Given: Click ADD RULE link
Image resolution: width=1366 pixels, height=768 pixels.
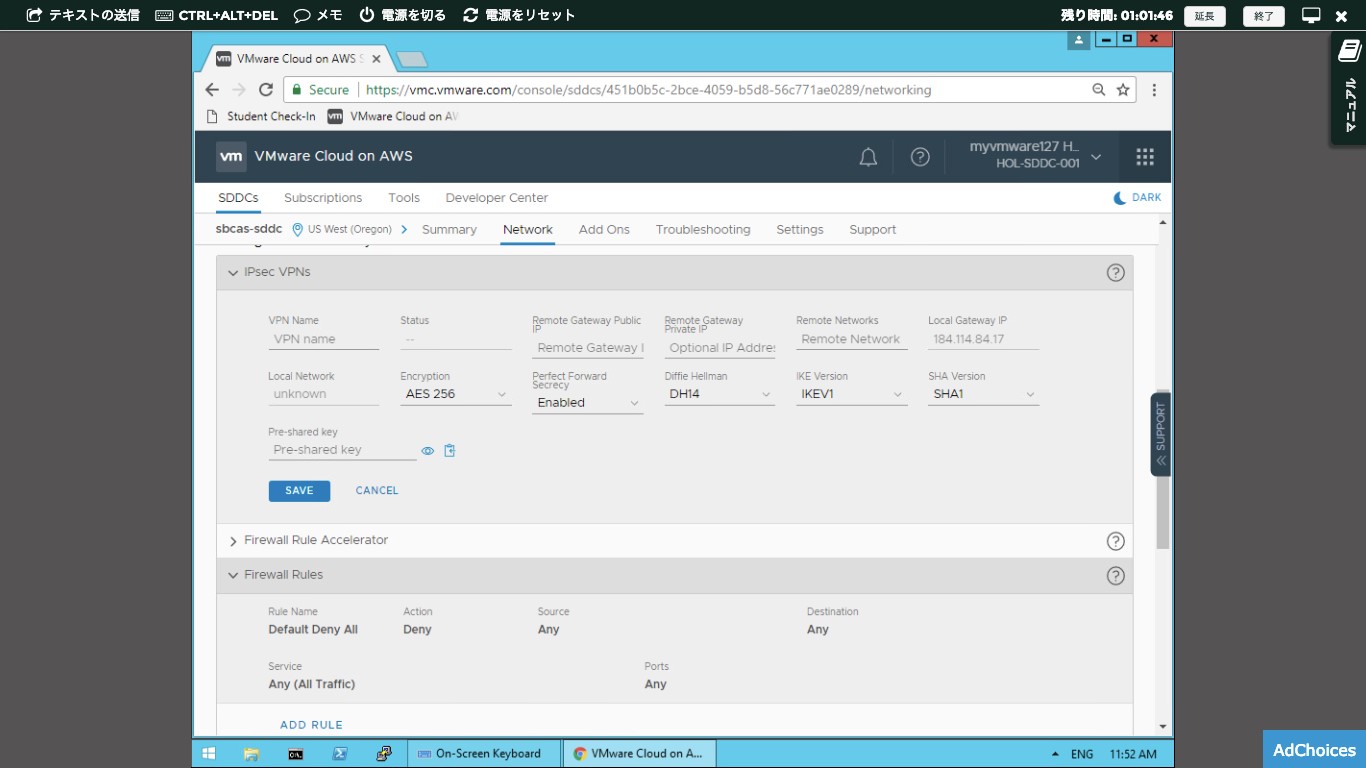Looking at the screenshot, I should pos(311,725).
